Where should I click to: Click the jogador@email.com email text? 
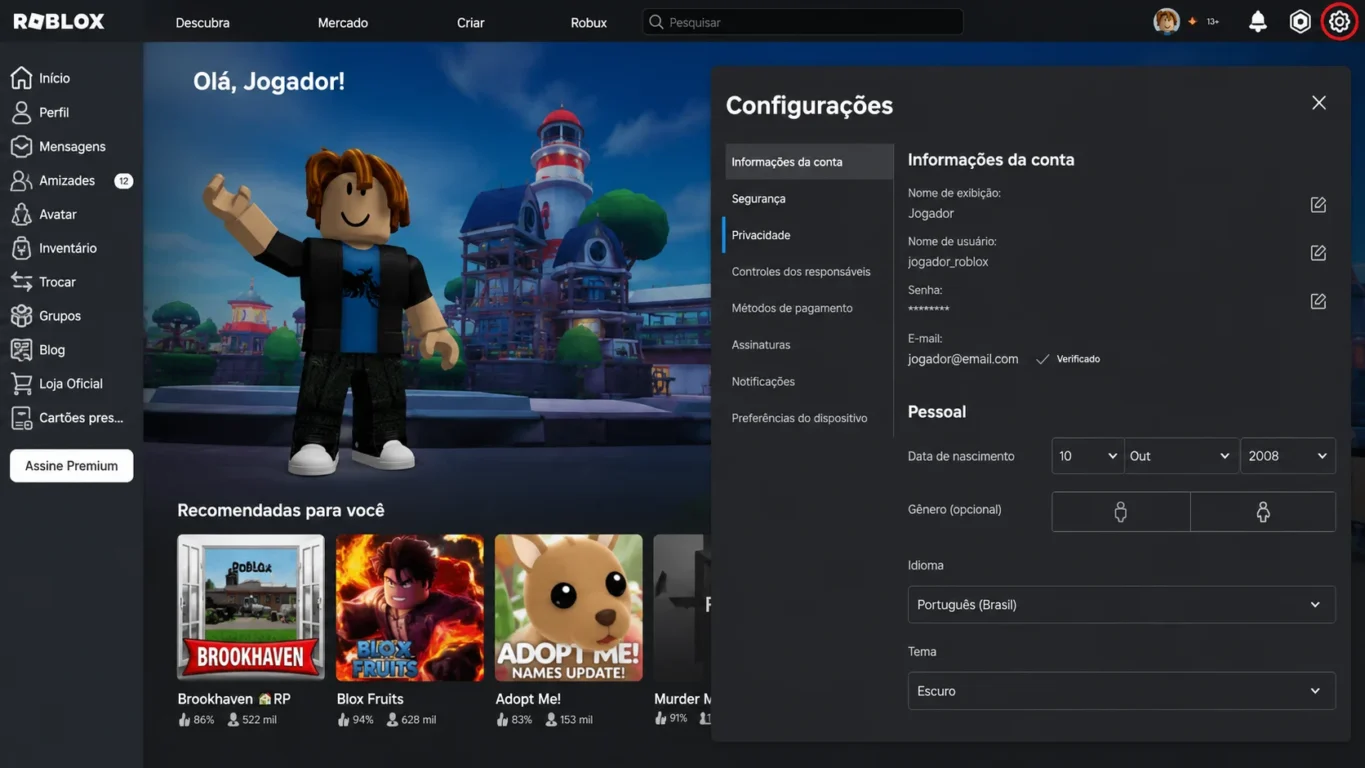click(x=963, y=359)
